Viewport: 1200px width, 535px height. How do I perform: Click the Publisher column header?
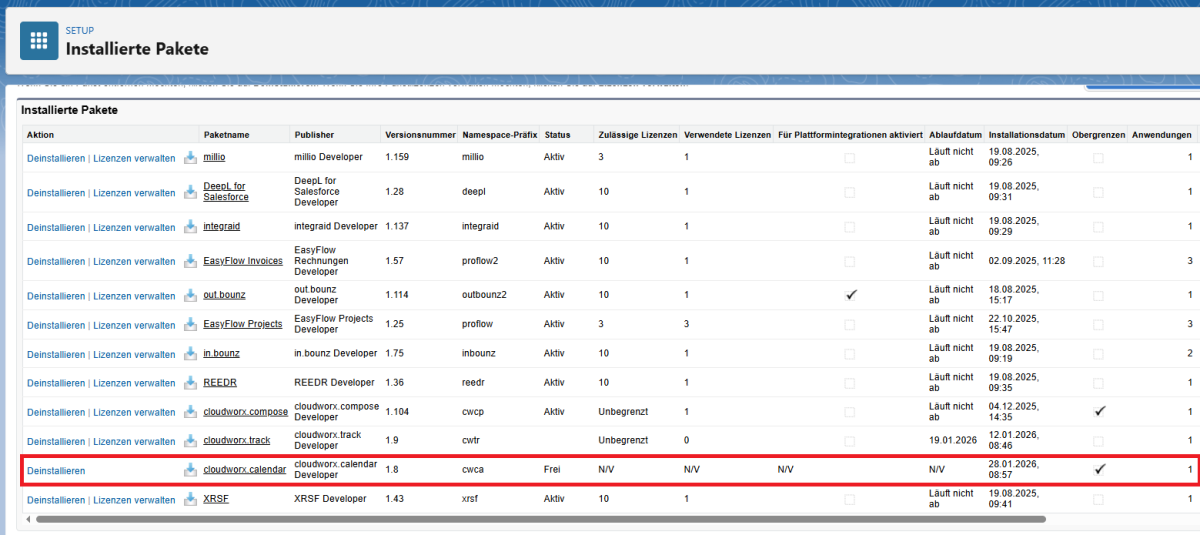click(x=314, y=134)
